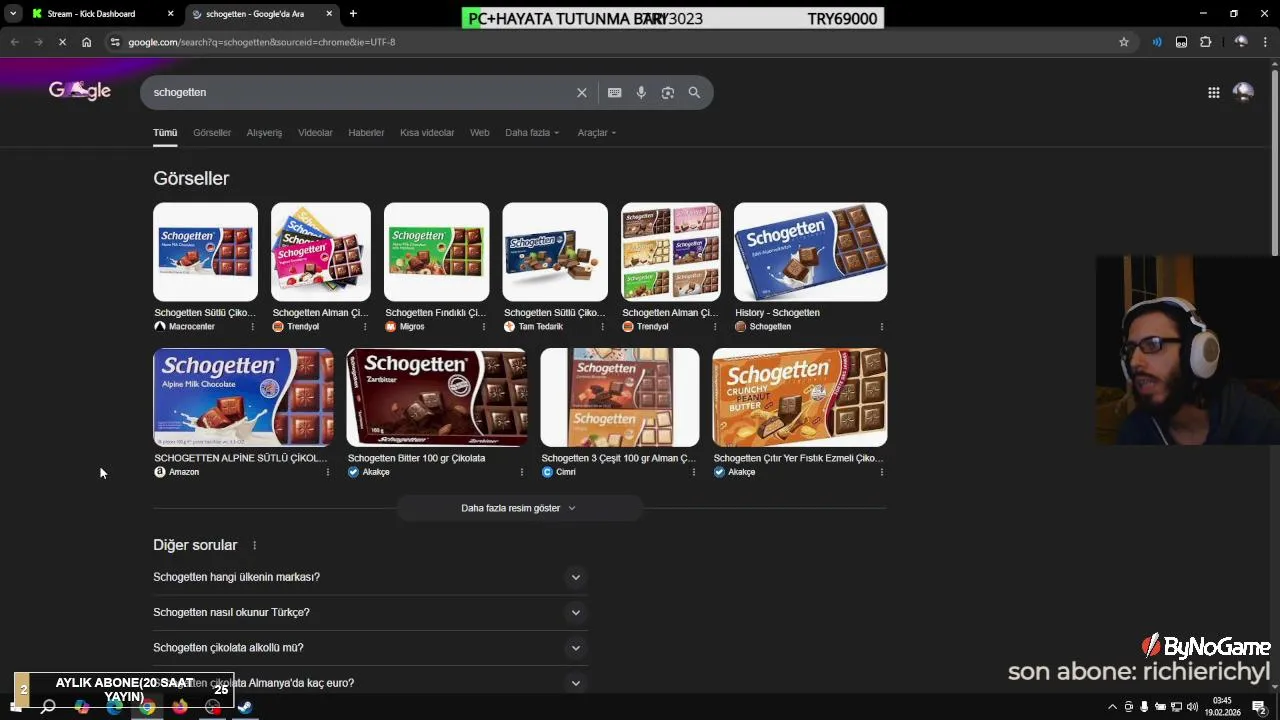This screenshot has width=1280, height=720.
Task: Open the Tam Tedarik Schogetten thumbnail
Action: pos(555,252)
